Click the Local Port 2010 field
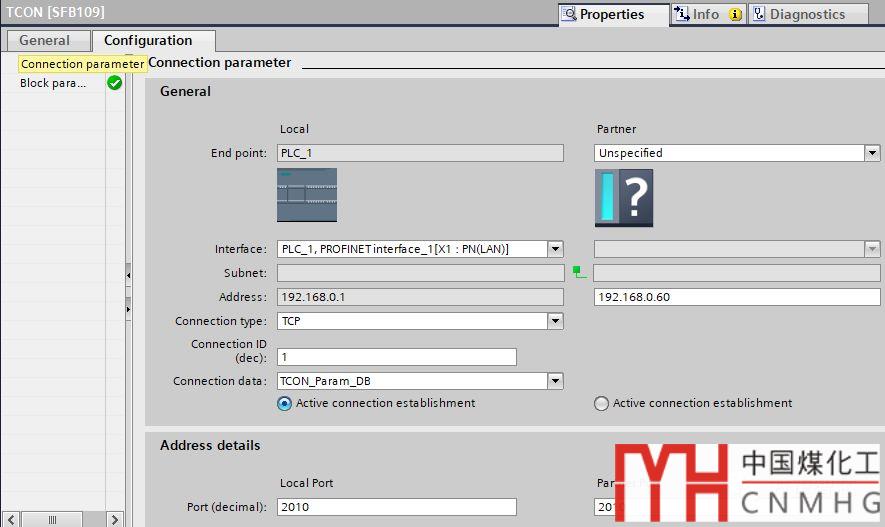 point(397,507)
